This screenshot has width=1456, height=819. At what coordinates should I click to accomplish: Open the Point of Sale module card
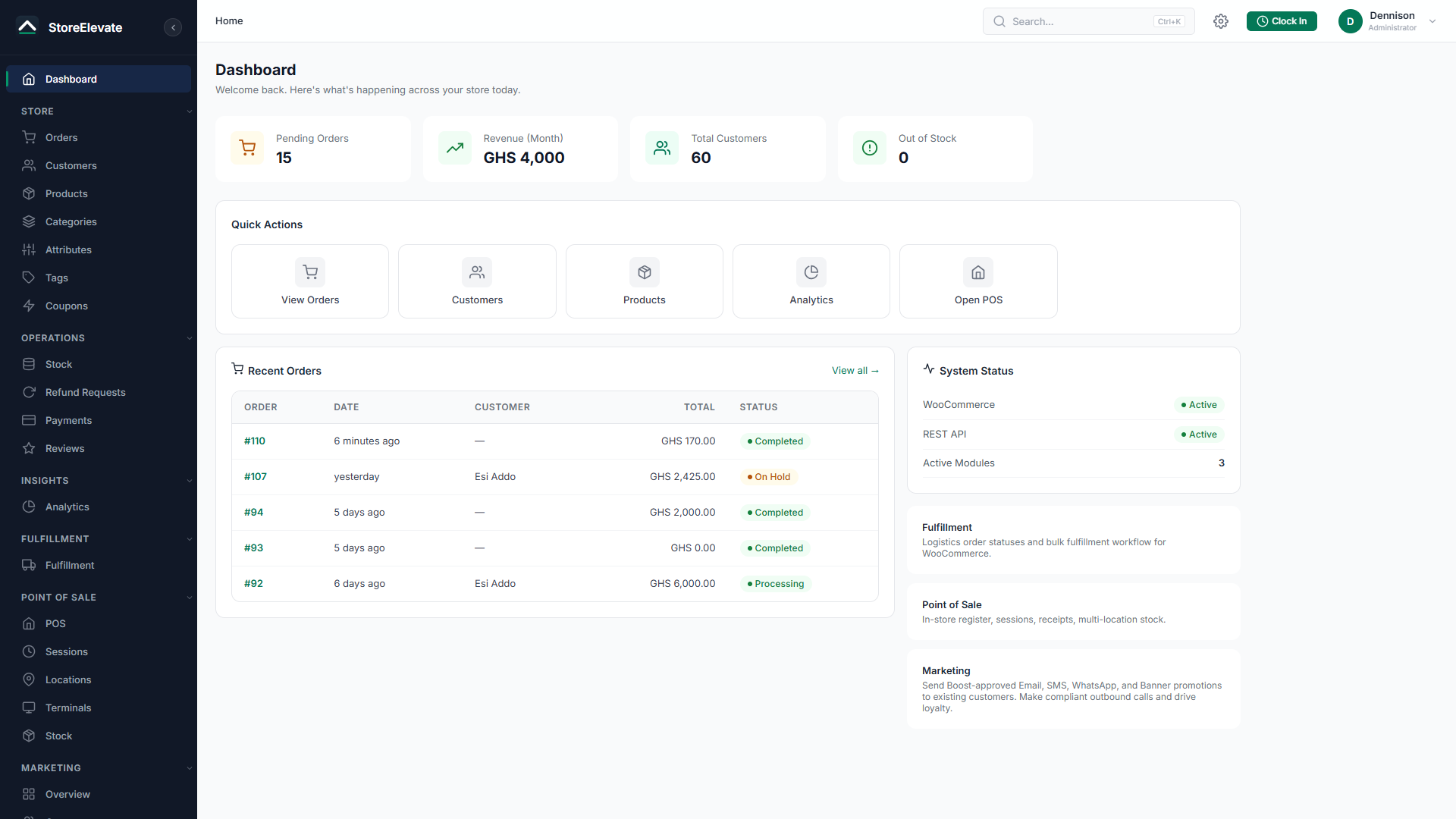[1074, 612]
